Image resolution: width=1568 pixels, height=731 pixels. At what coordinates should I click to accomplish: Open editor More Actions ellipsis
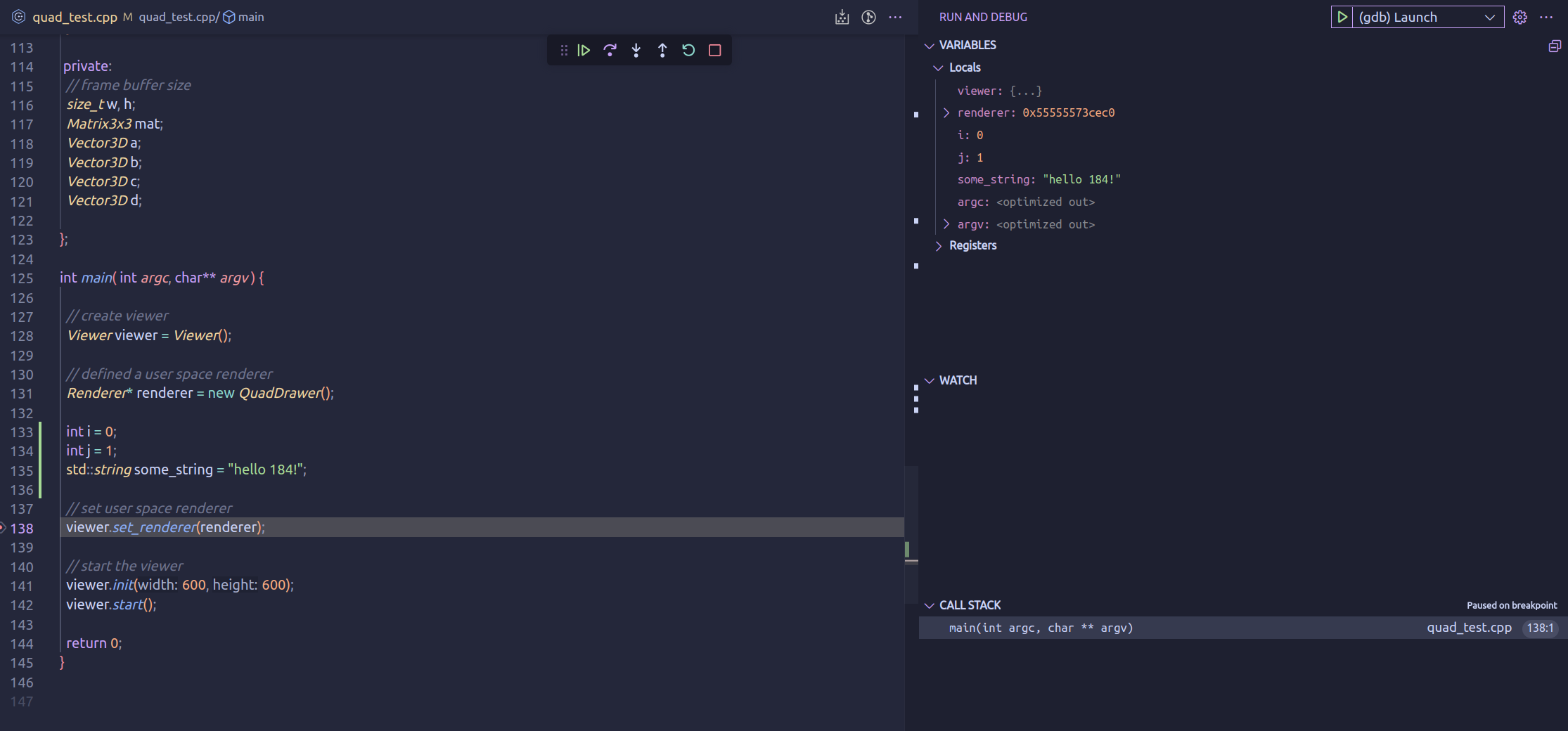(895, 17)
